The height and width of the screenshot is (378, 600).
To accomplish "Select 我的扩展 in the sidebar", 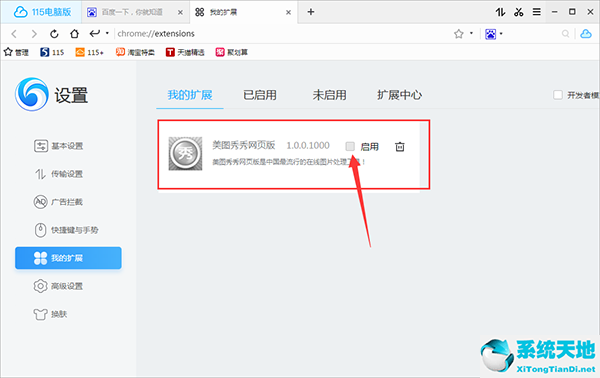I will [68, 258].
